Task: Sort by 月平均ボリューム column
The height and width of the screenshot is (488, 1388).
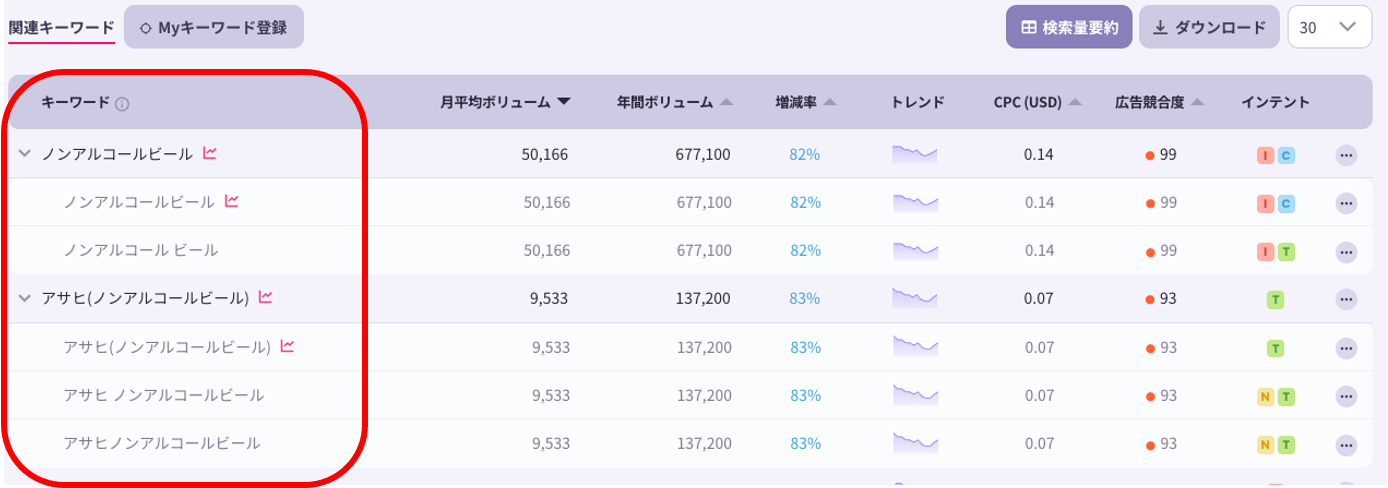Action: (x=505, y=102)
